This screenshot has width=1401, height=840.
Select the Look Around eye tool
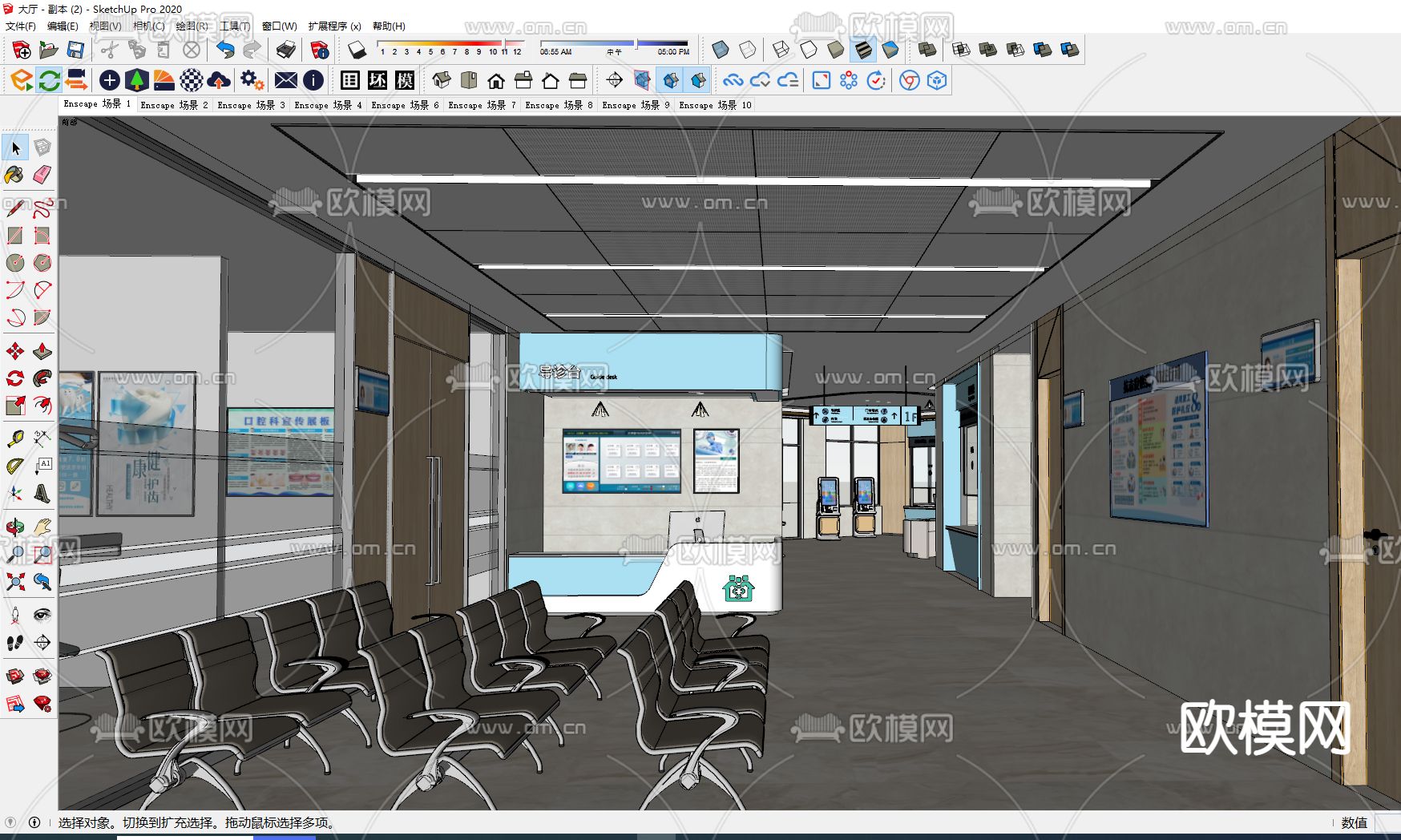[x=42, y=615]
